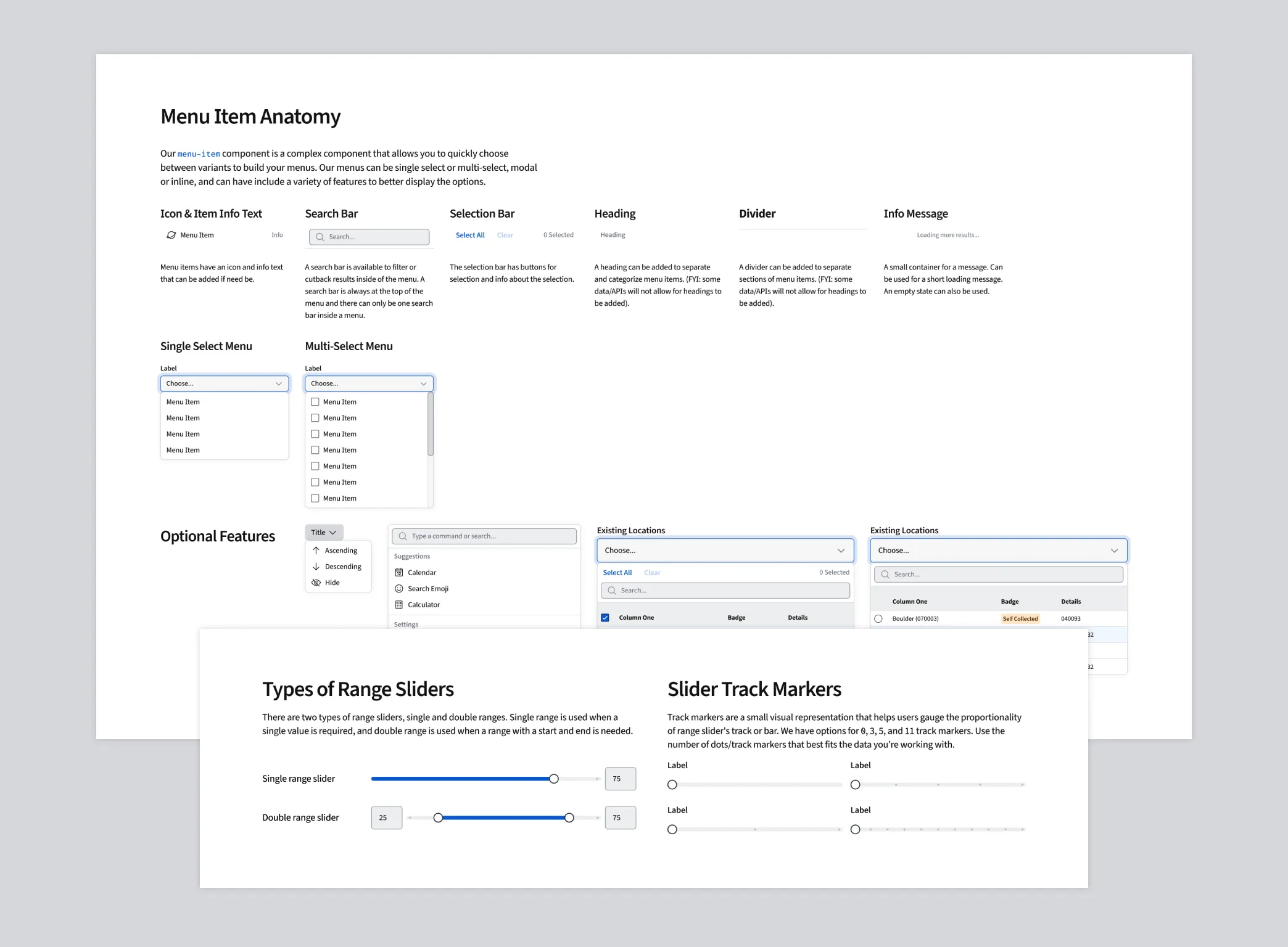Select the Calendar suggestion icon

pos(400,572)
